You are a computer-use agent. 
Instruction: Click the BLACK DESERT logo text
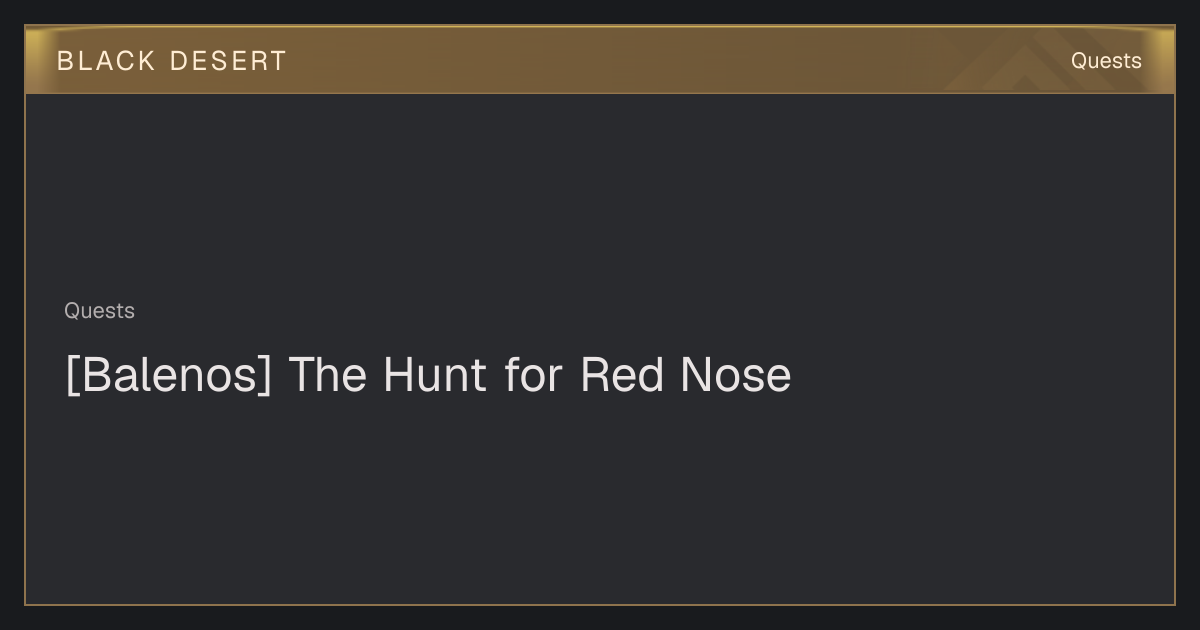(172, 61)
